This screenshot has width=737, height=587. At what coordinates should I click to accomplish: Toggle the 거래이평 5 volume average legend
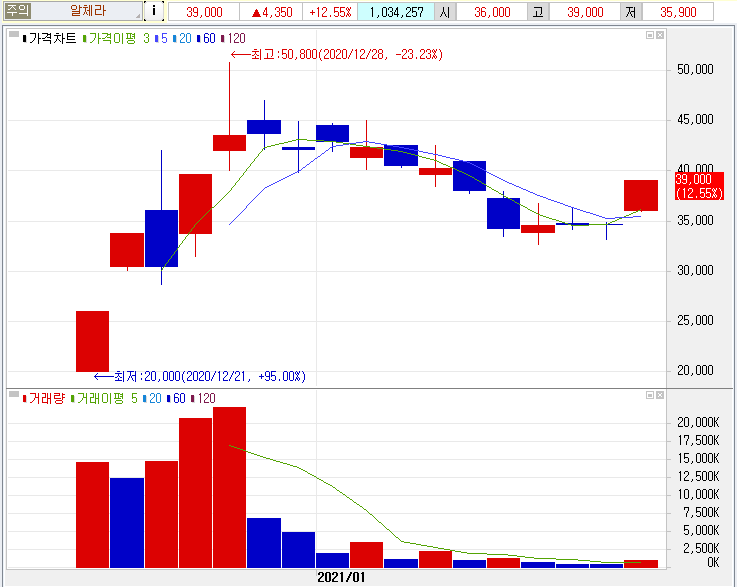point(104,399)
